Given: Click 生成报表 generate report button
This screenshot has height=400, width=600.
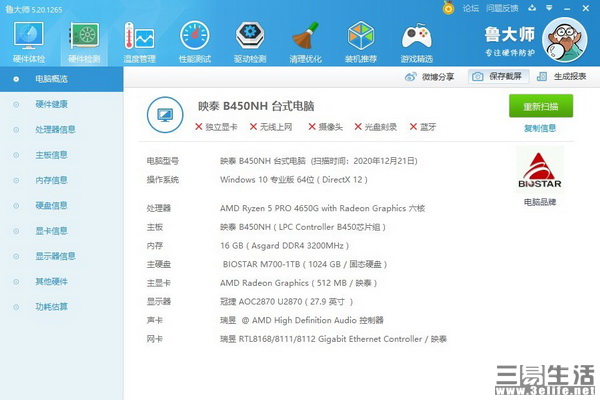Looking at the screenshot, I should [x=561, y=77].
